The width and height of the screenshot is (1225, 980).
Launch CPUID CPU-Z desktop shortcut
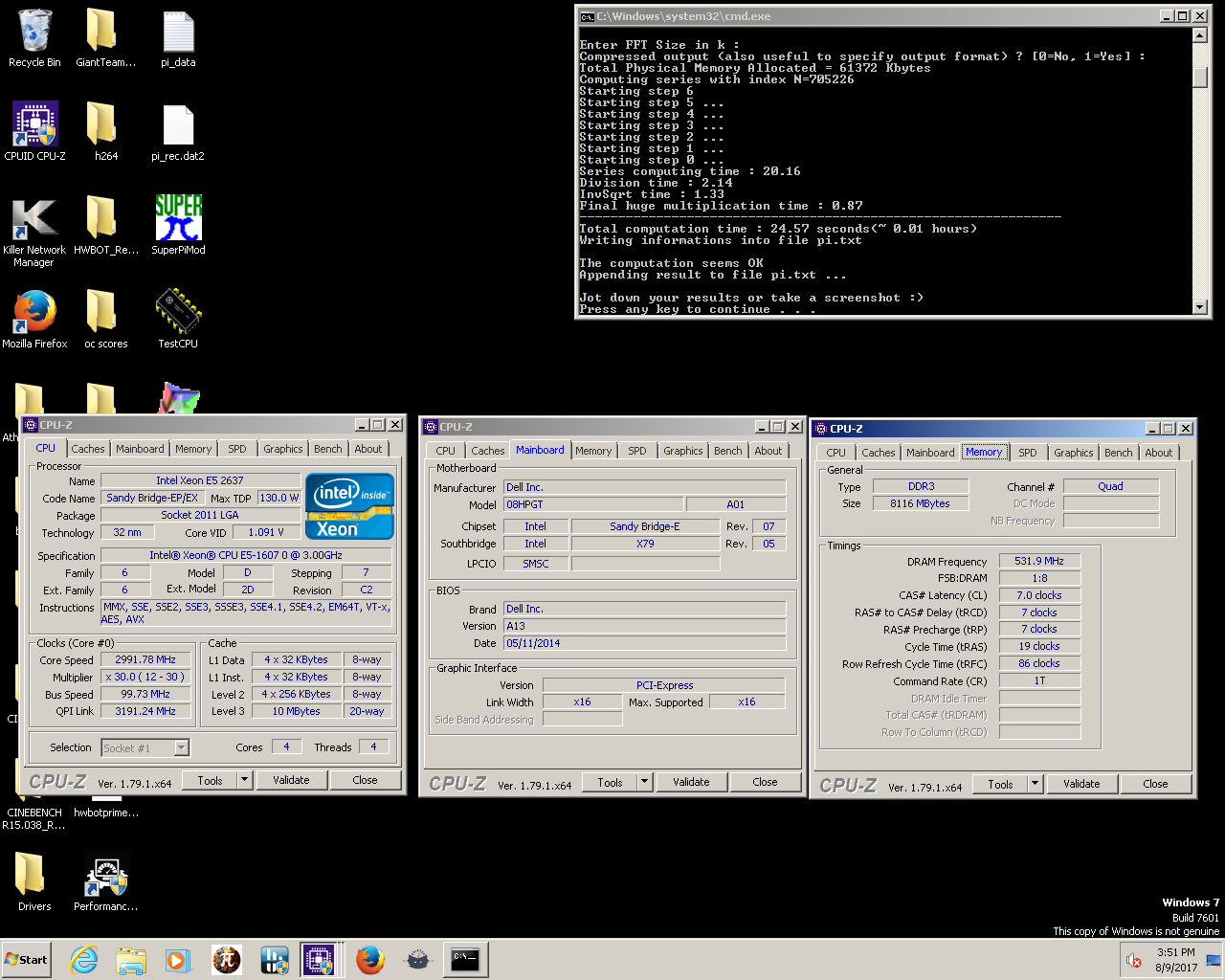point(34,131)
